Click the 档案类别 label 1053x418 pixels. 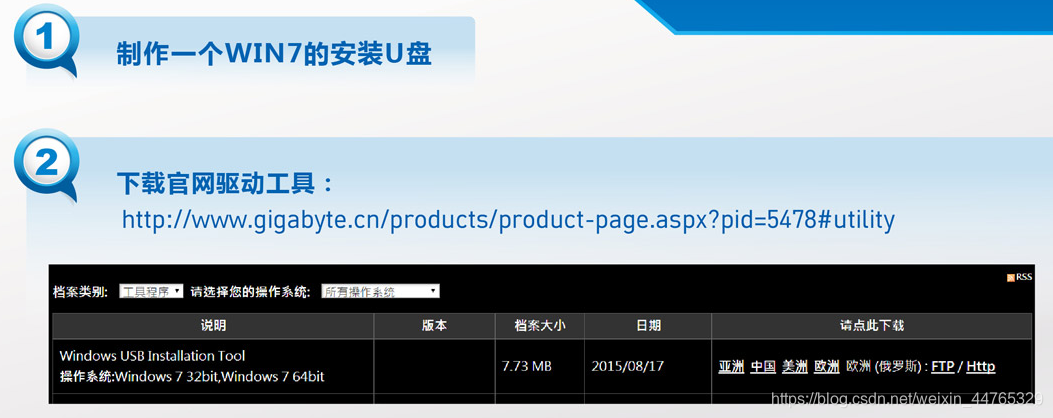click(x=81, y=292)
